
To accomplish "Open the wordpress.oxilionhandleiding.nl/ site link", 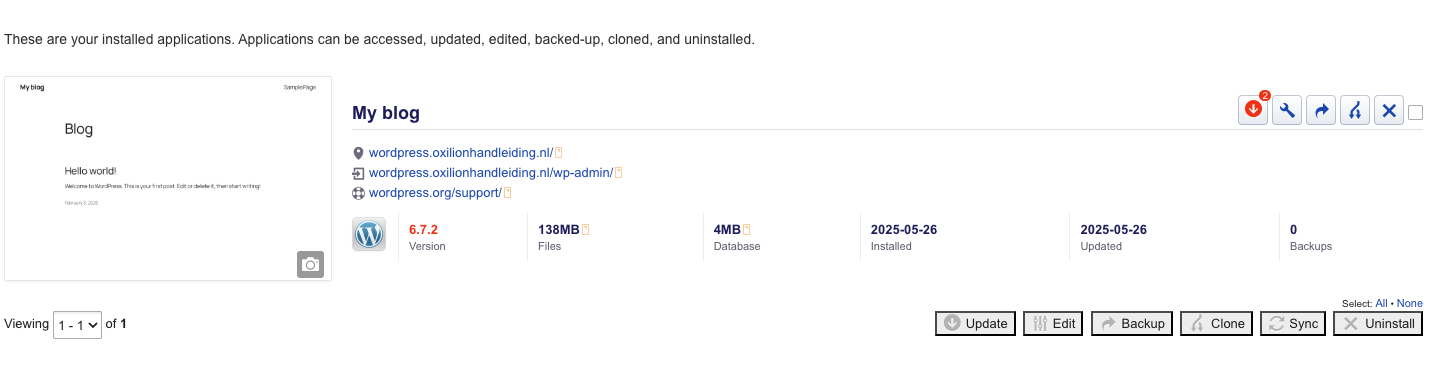I will click(460, 152).
